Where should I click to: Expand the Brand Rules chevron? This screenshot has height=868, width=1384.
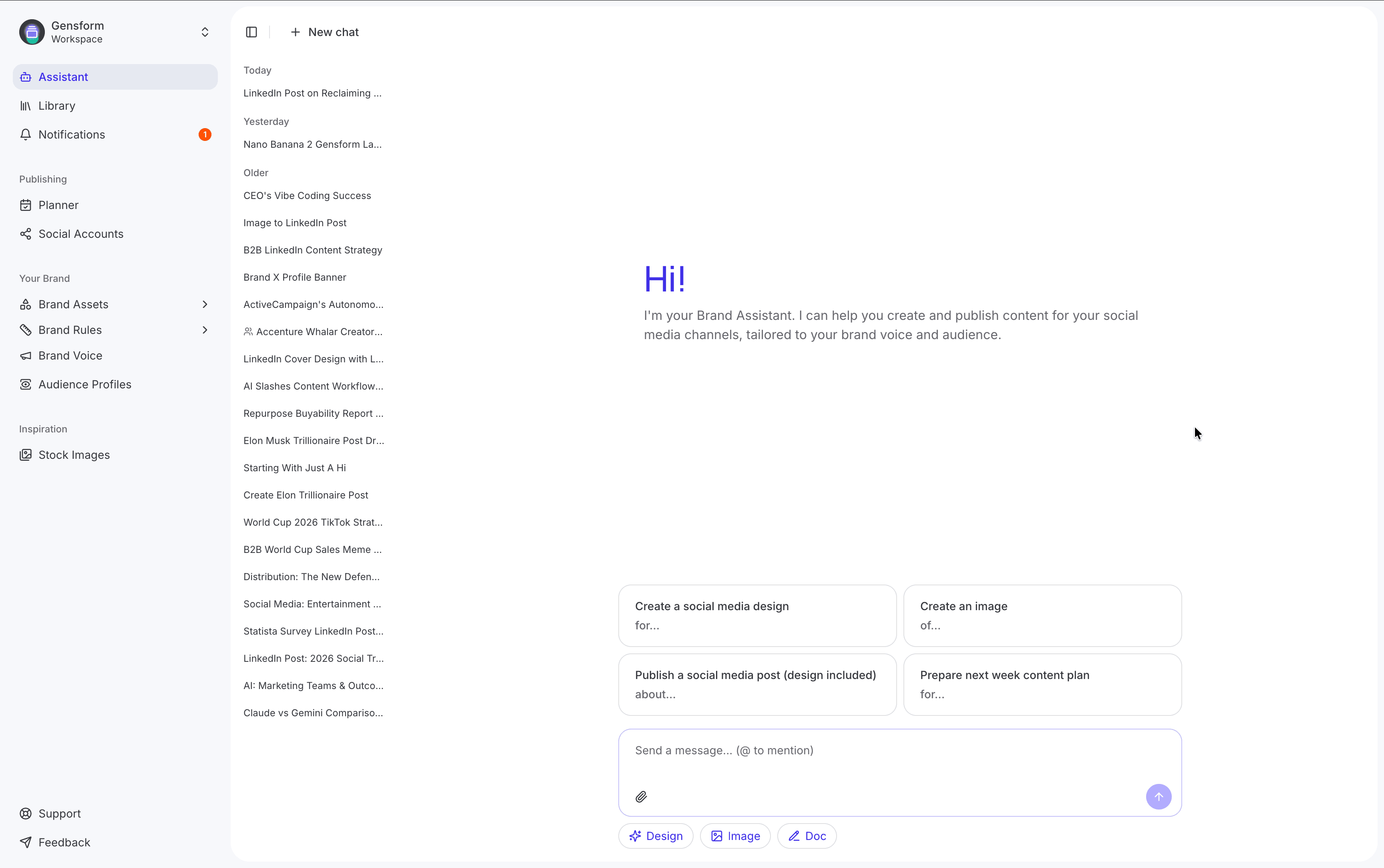point(205,330)
